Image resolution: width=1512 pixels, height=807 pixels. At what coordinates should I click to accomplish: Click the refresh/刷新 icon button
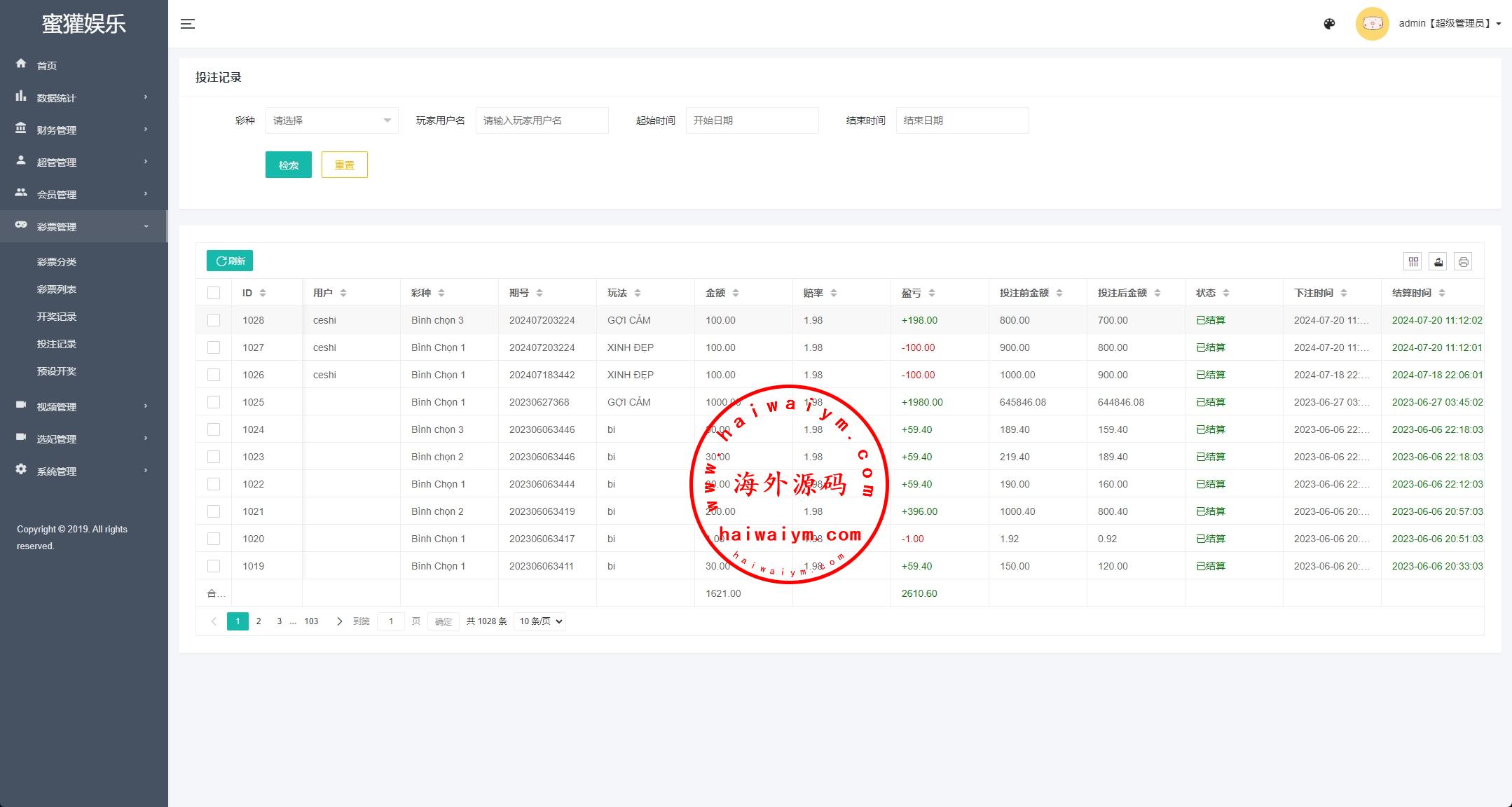click(x=231, y=261)
